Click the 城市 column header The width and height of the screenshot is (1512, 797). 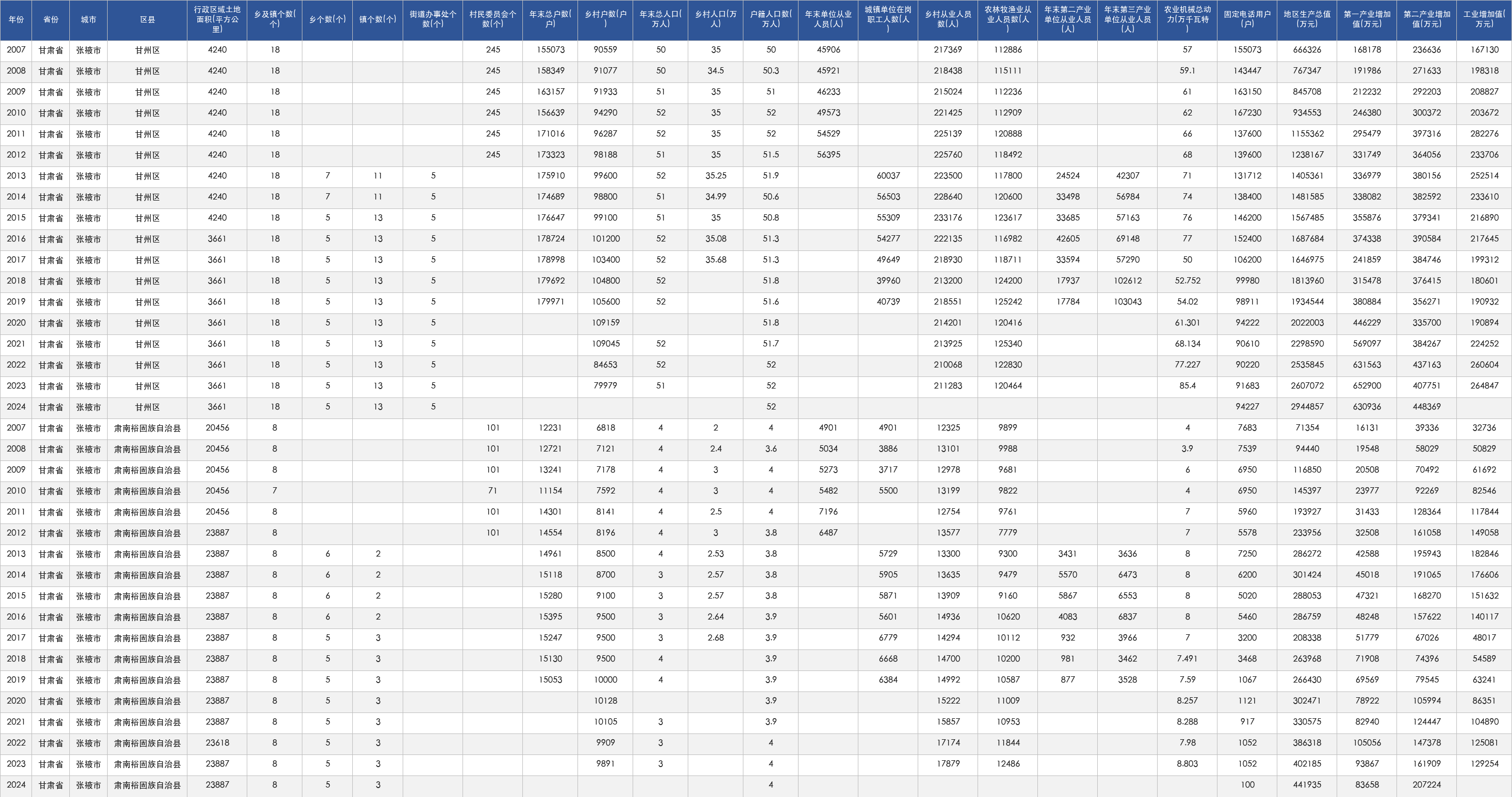(x=89, y=19)
